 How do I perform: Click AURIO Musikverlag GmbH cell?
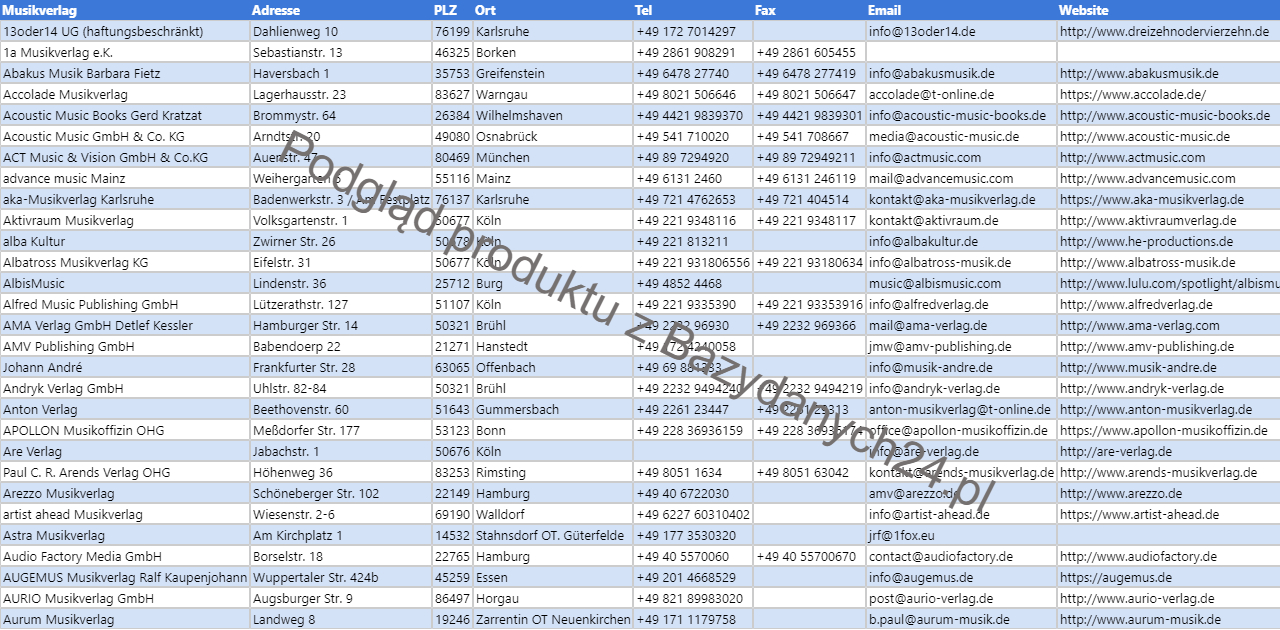point(125,598)
